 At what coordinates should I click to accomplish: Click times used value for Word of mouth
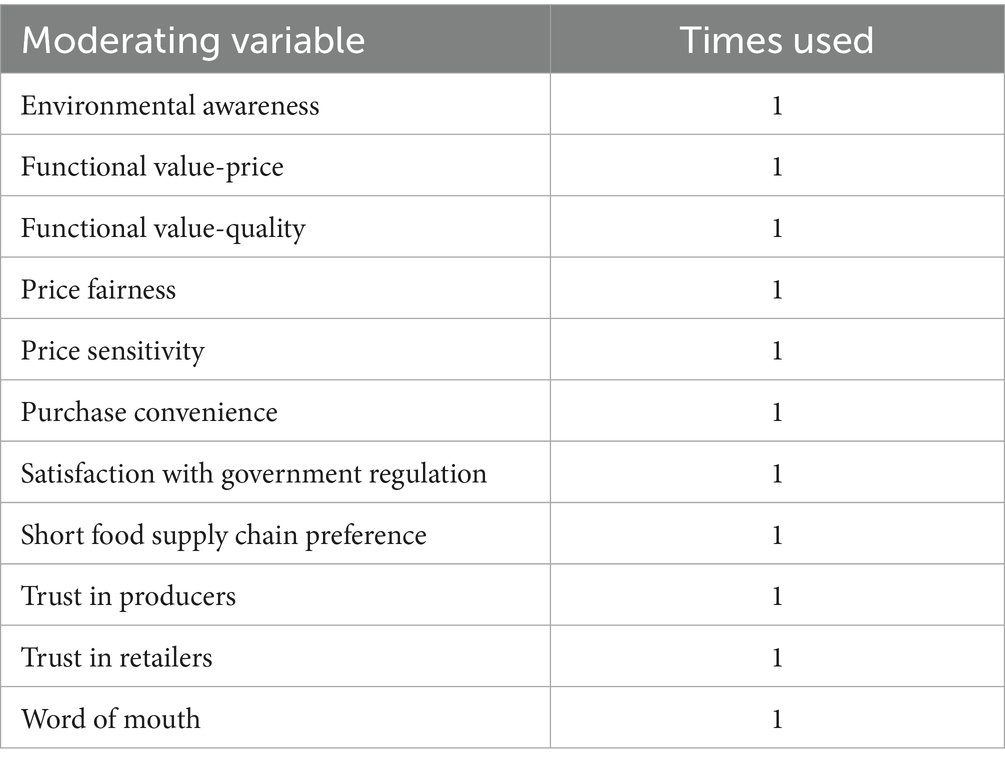777,719
